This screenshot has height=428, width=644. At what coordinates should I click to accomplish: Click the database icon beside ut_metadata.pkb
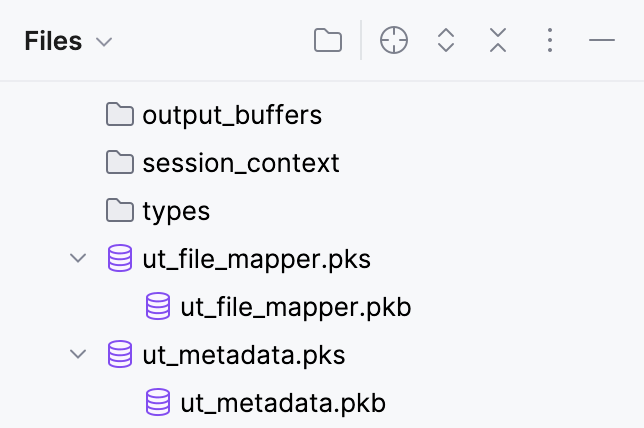pyautogui.click(x=158, y=403)
